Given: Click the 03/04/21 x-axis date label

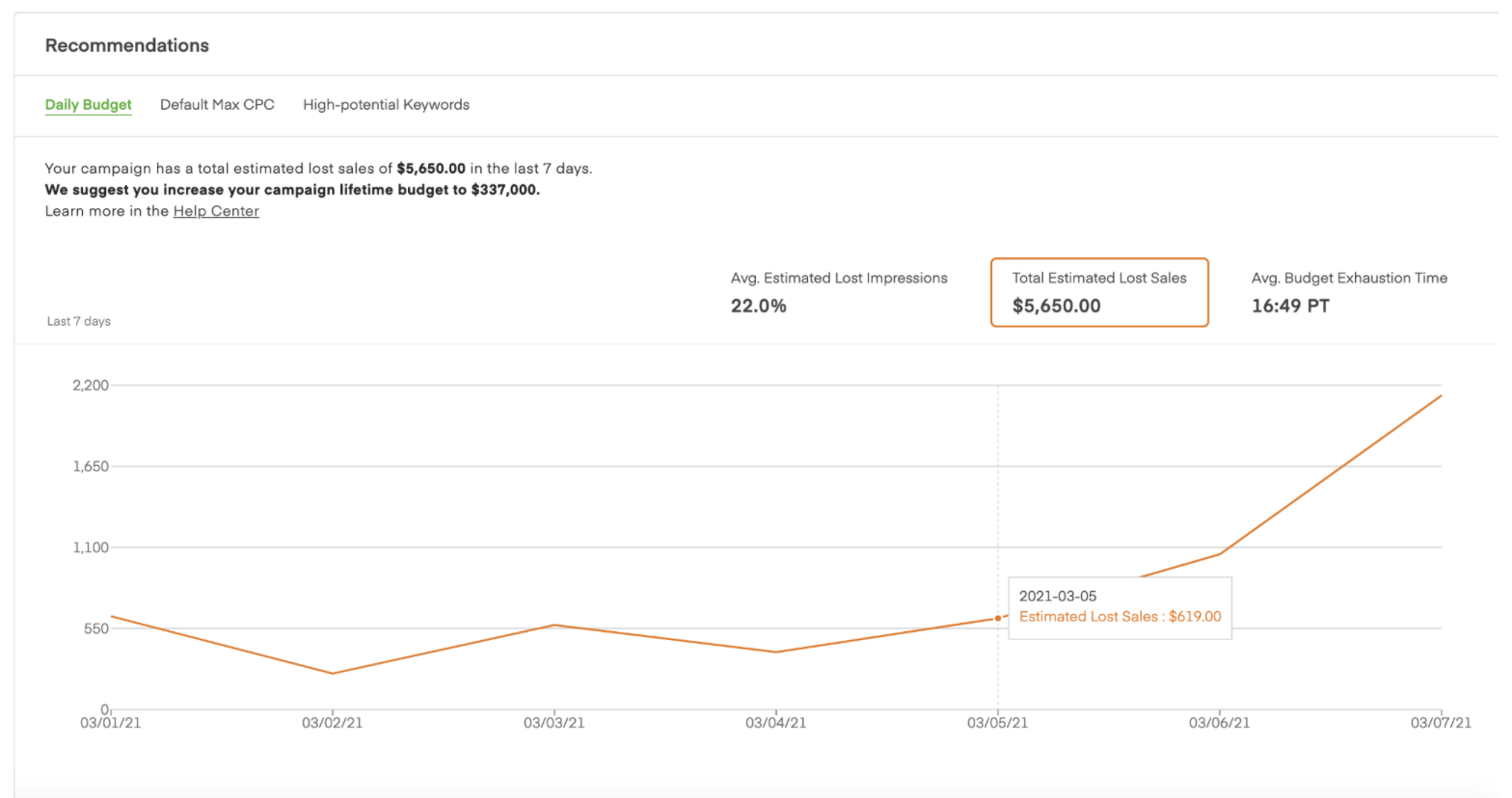Looking at the screenshot, I should pyautogui.click(x=775, y=723).
